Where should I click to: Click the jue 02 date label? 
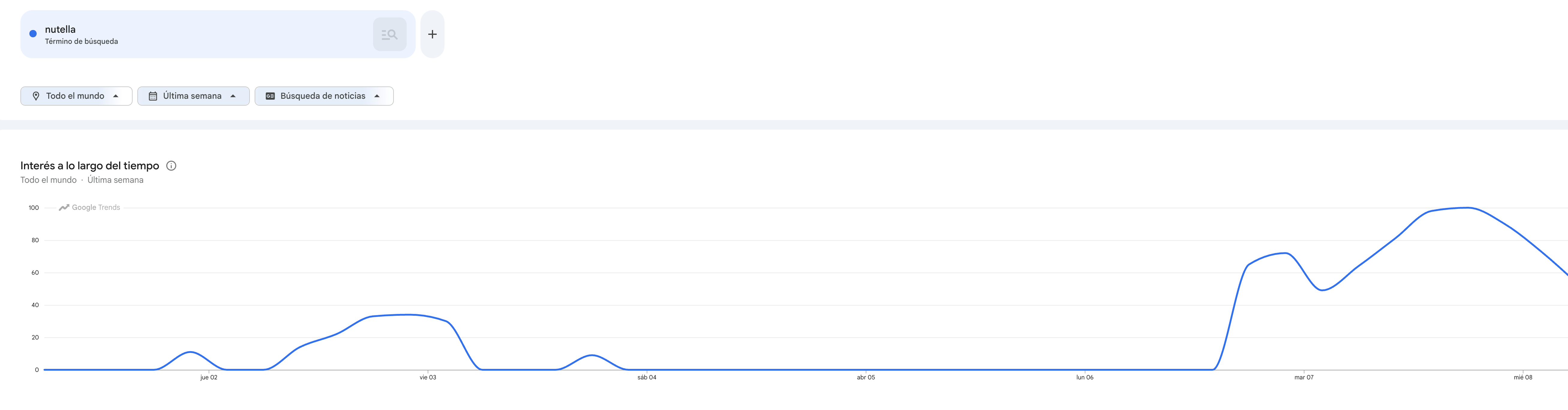pyautogui.click(x=209, y=378)
